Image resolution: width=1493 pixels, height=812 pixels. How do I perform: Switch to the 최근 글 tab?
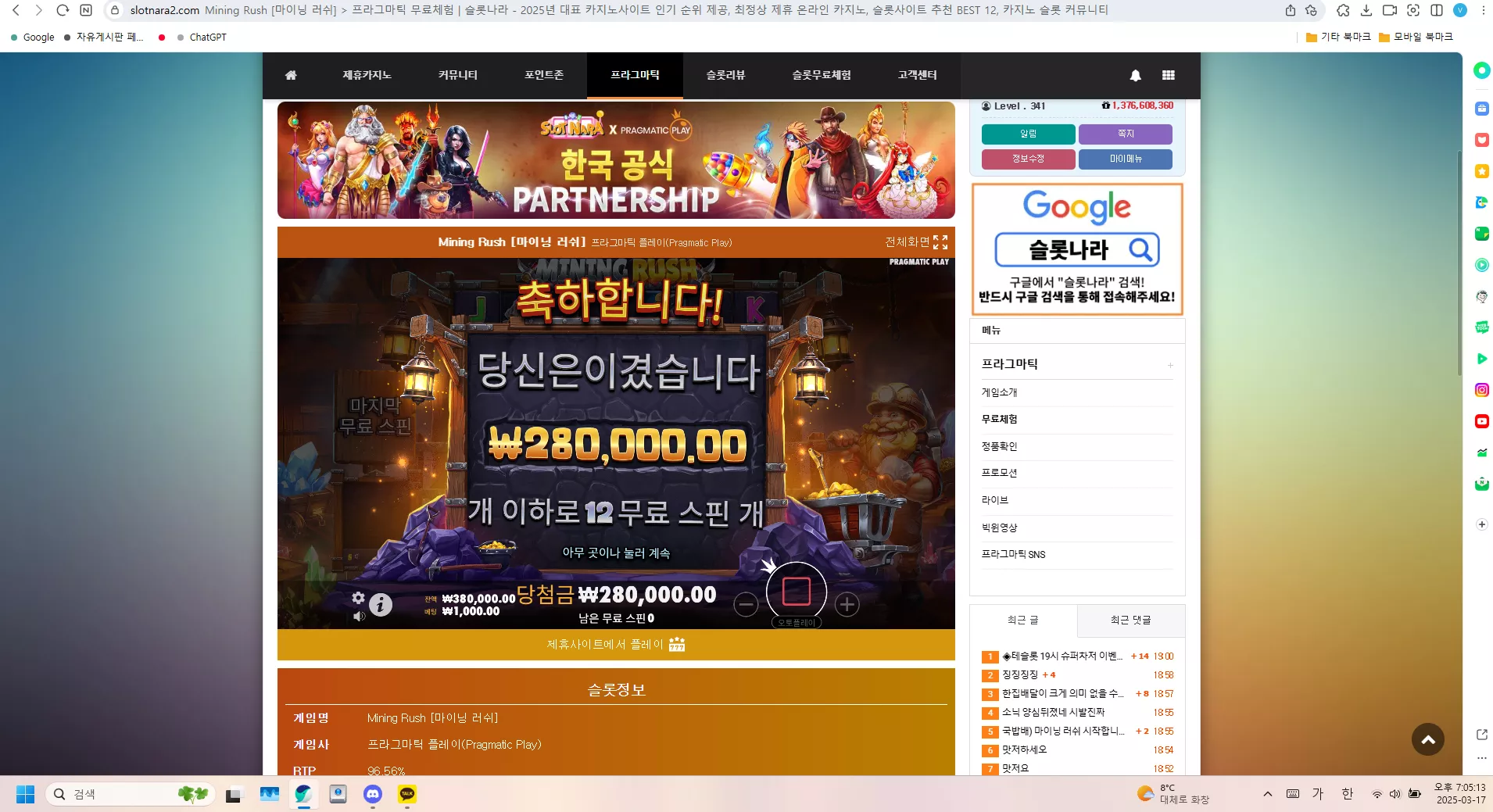pos(1023,621)
